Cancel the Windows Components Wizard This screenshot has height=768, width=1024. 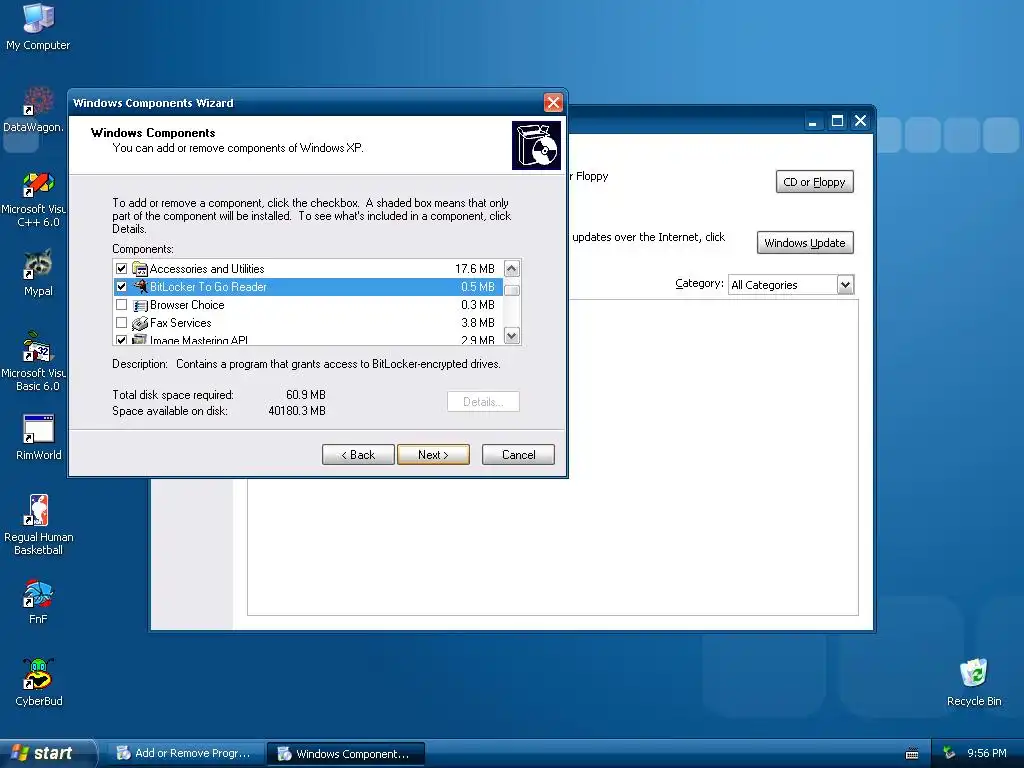pos(519,455)
